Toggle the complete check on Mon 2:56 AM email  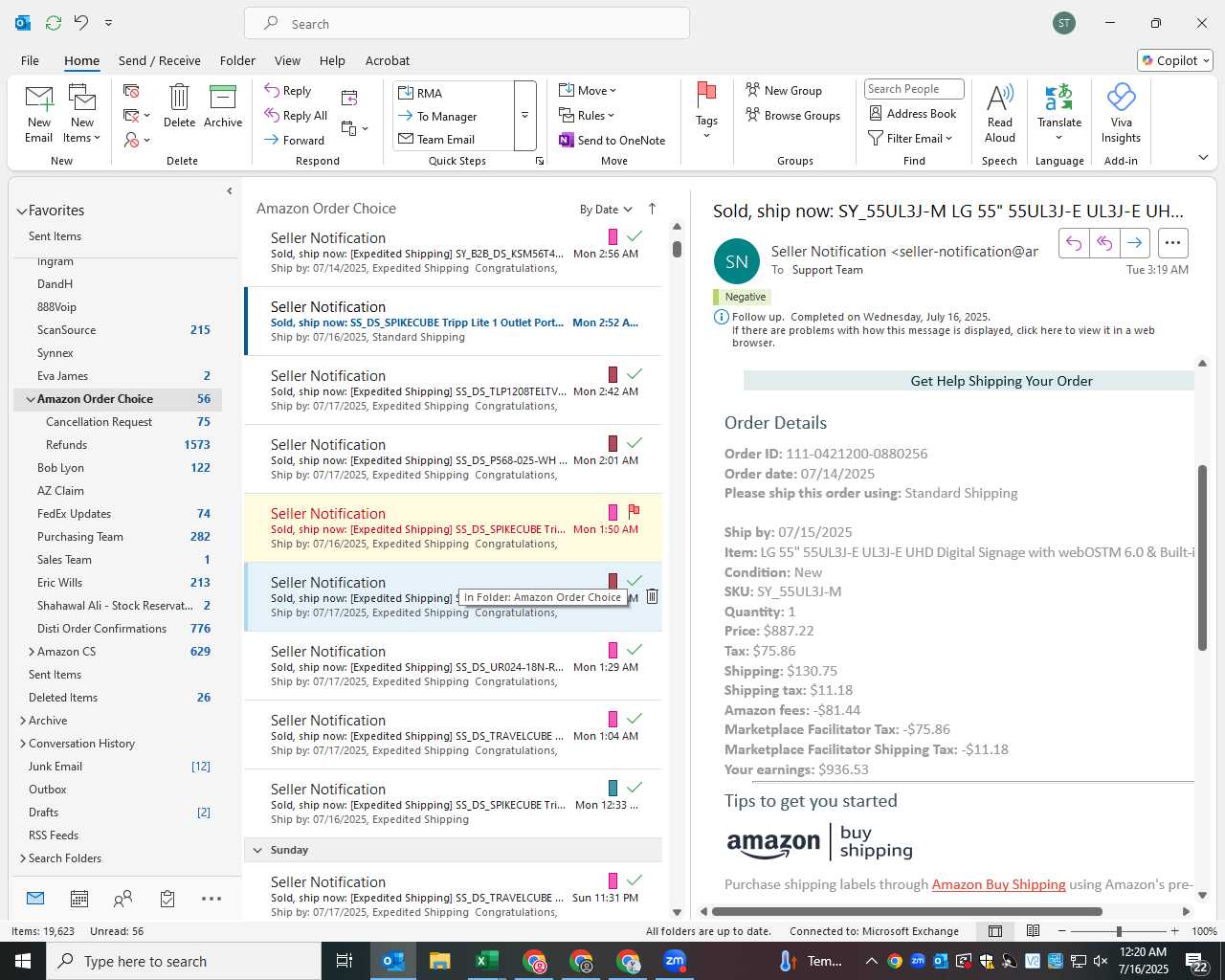[x=634, y=235]
